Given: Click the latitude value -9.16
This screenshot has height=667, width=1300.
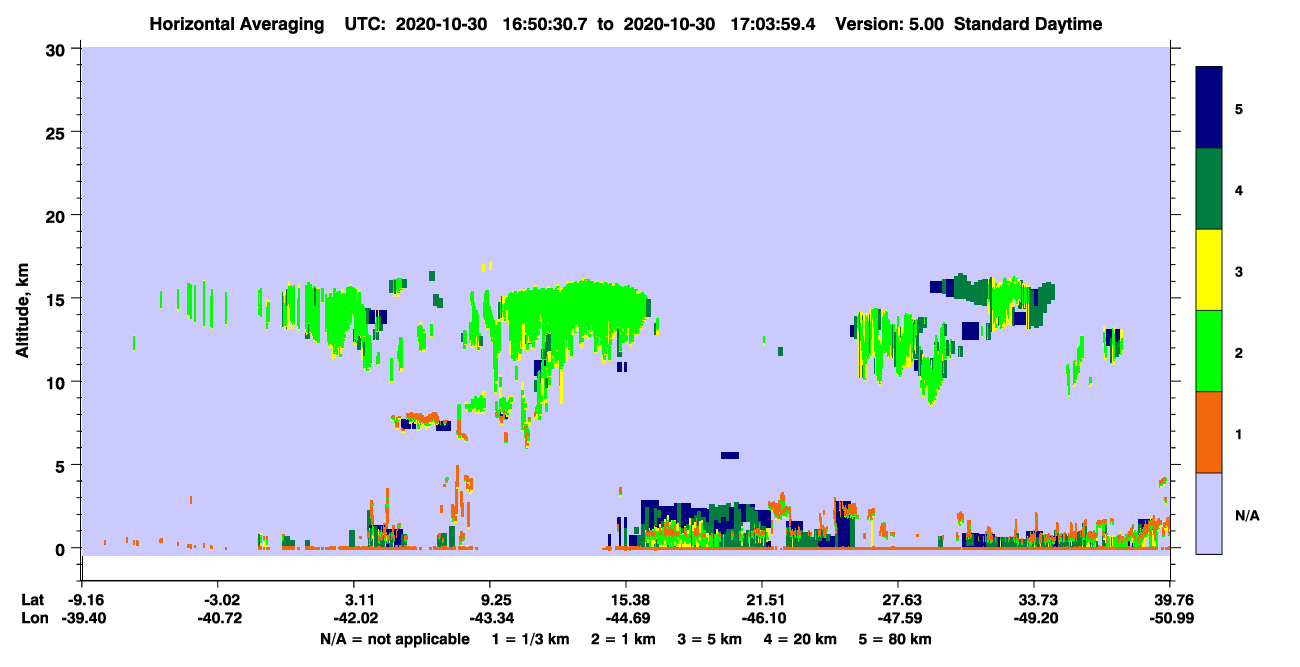Looking at the screenshot, I should [x=82, y=600].
